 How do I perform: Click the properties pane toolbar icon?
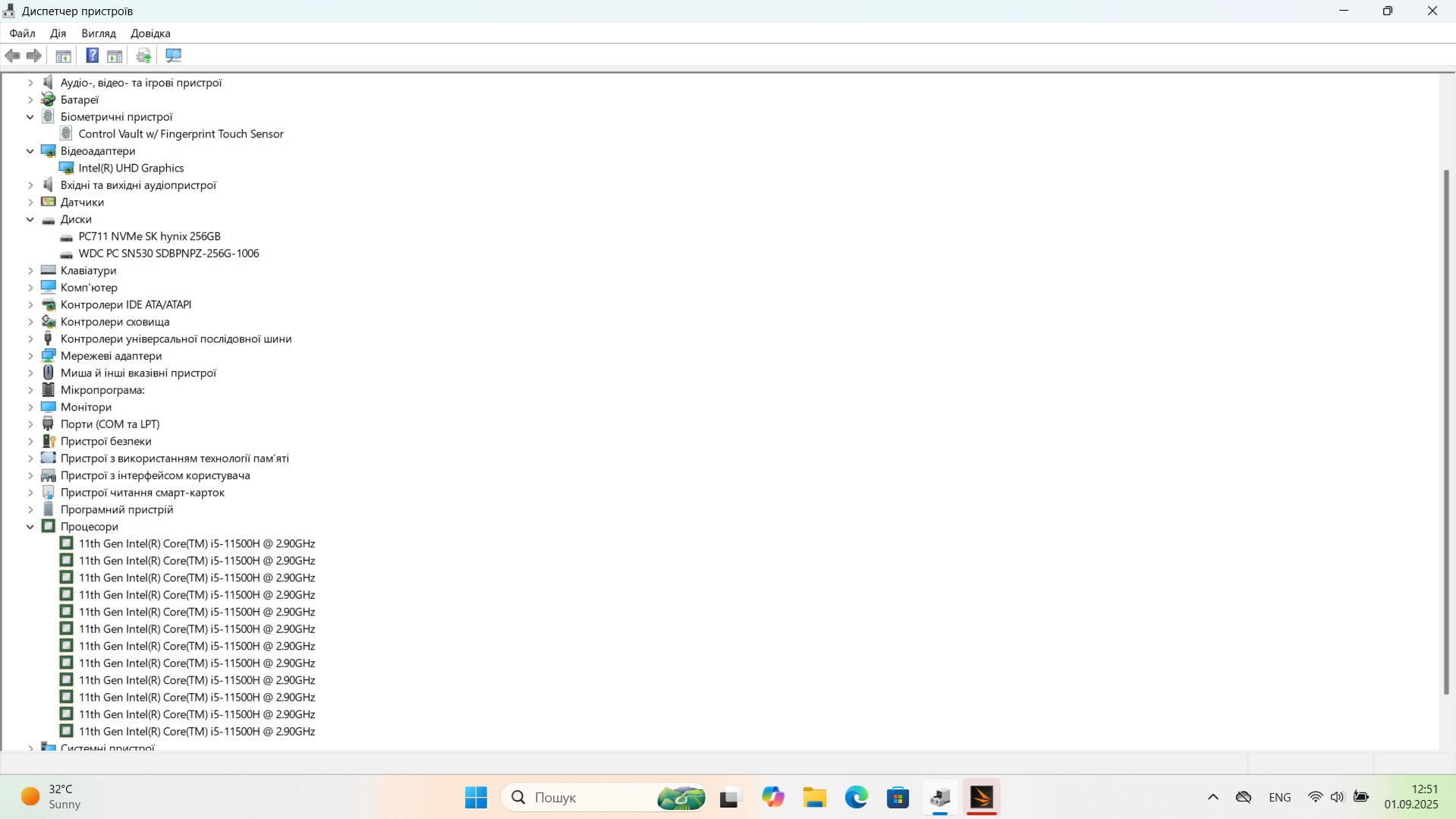(115, 55)
